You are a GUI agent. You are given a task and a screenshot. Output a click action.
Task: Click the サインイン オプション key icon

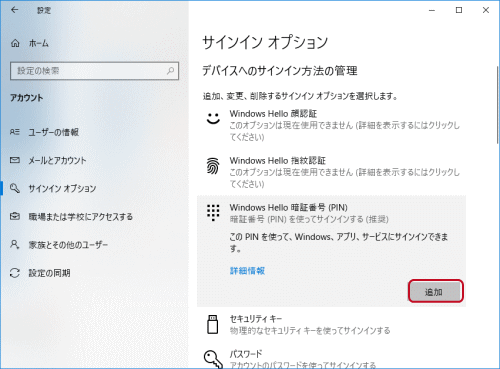tap(15, 188)
